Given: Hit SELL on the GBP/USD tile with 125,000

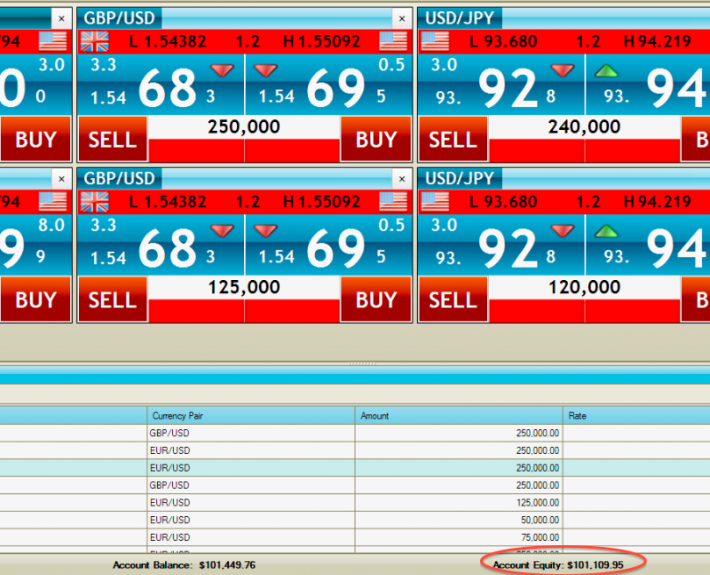Looking at the screenshot, I should point(112,299).
